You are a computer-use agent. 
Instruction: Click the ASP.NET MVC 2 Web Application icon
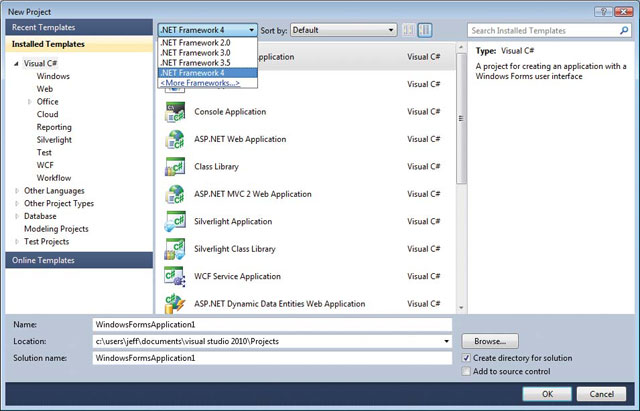point(175,194)
